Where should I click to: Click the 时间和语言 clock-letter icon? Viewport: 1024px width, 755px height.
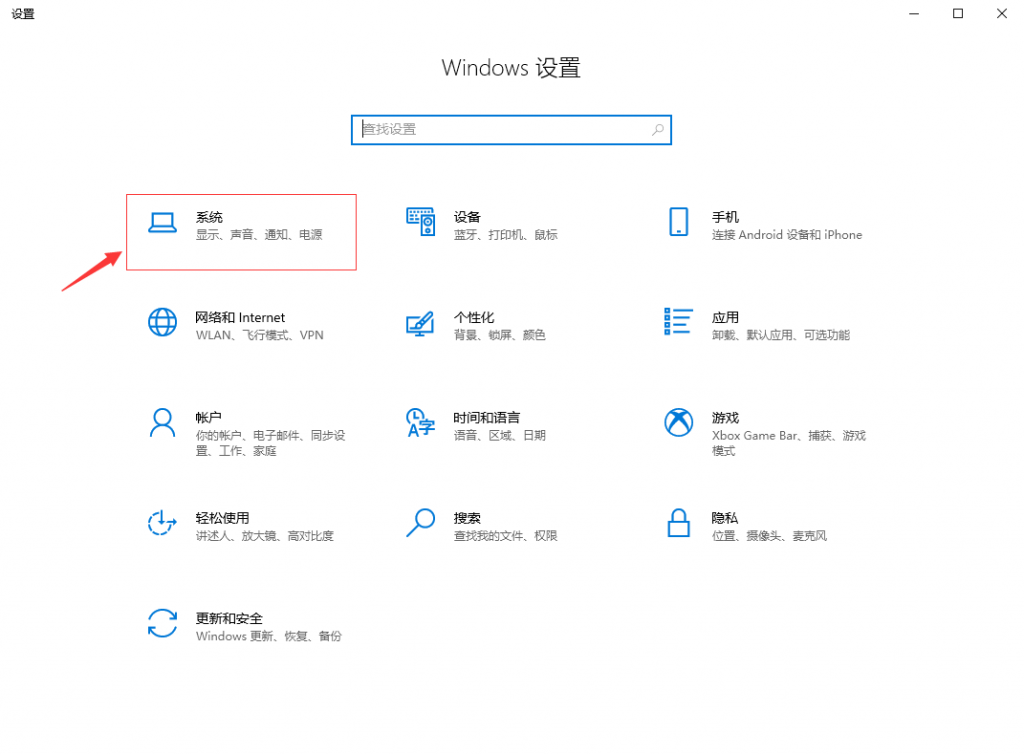coord(421,423)
